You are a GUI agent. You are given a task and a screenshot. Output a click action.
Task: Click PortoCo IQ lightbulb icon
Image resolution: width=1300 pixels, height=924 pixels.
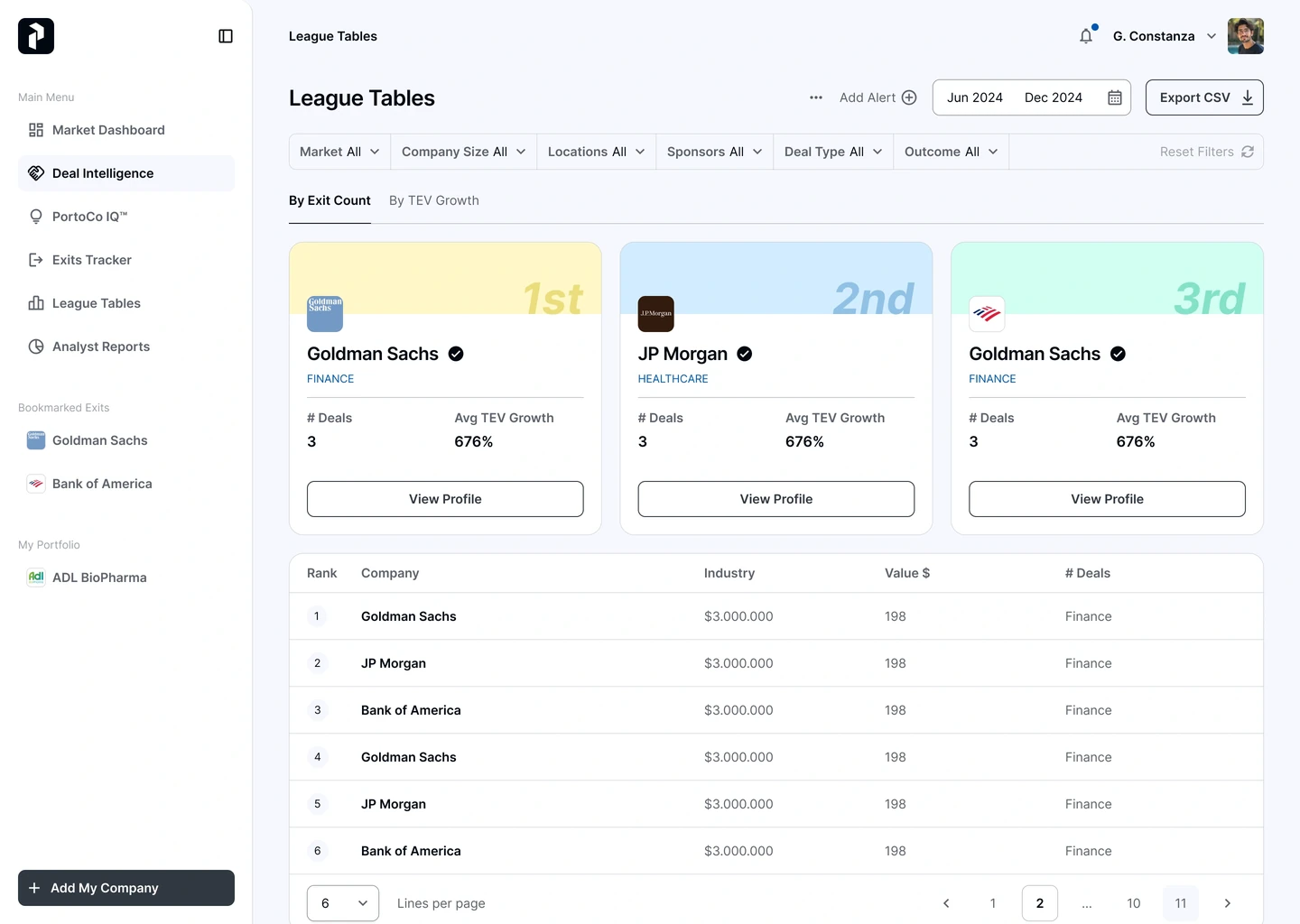pos(36,217)
